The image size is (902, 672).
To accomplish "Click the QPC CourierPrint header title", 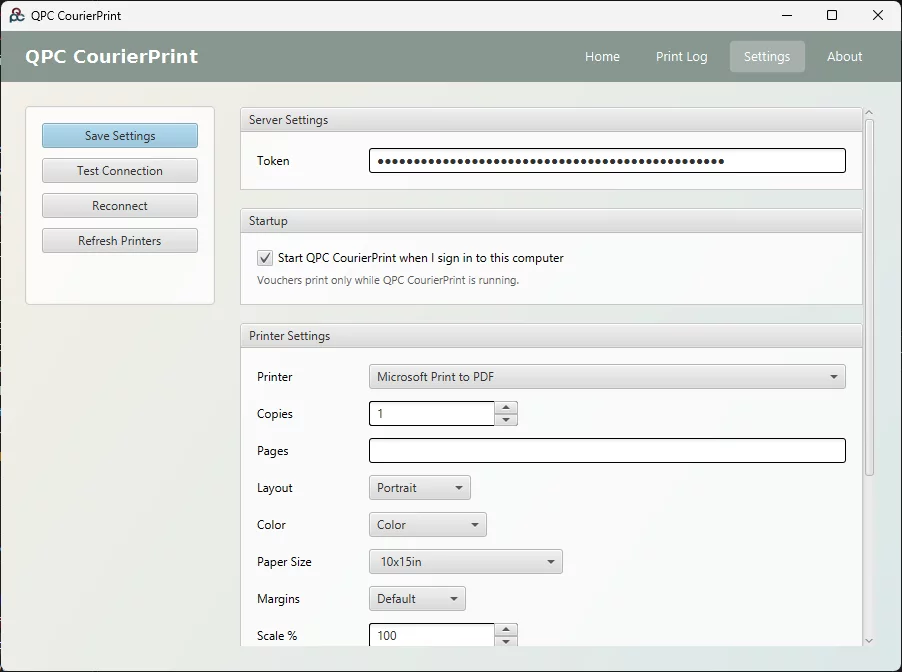I will tap(112, 56).
